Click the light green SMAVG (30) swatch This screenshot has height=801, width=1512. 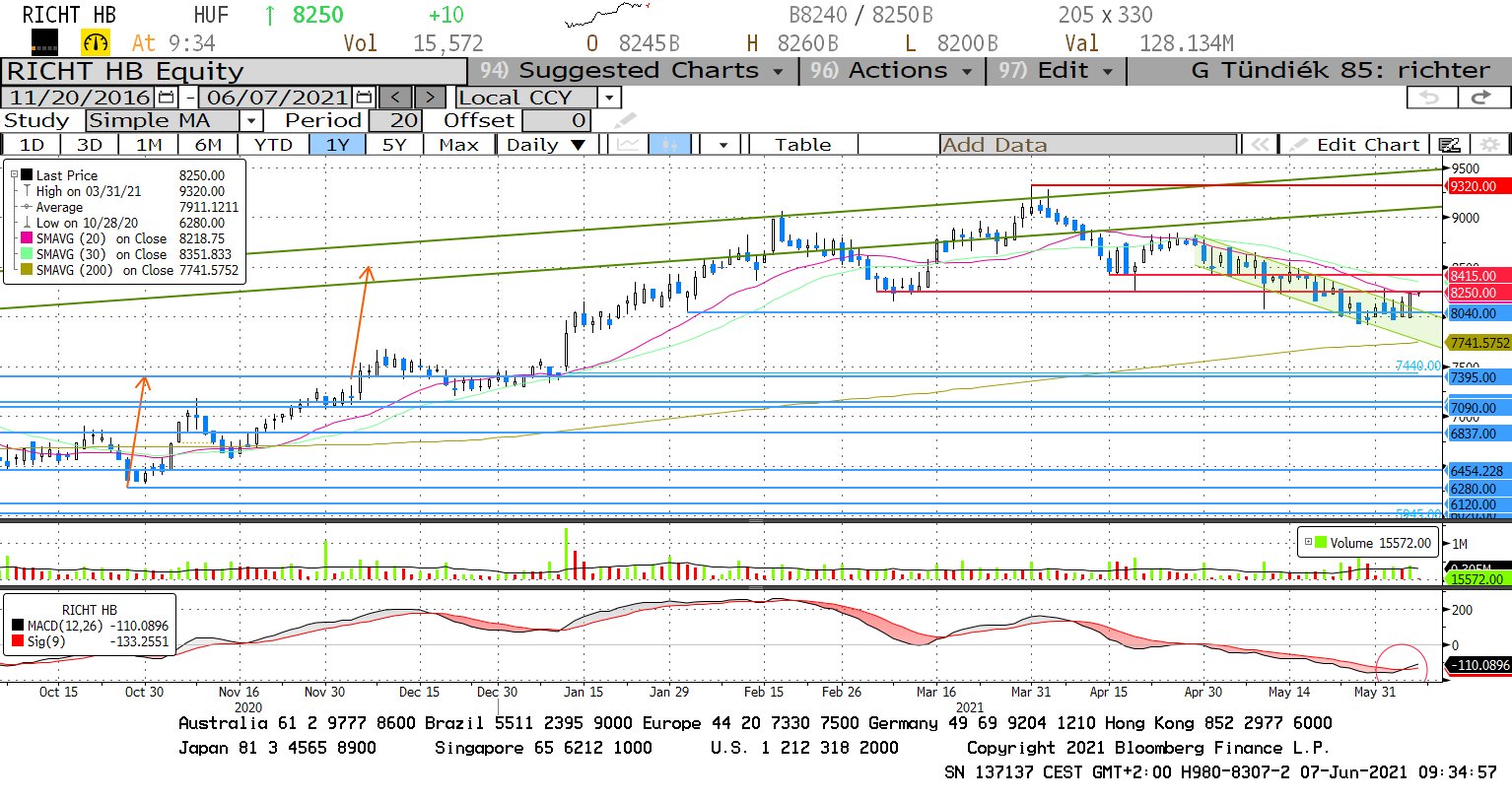pyautogui.click(x=28, y=254)
